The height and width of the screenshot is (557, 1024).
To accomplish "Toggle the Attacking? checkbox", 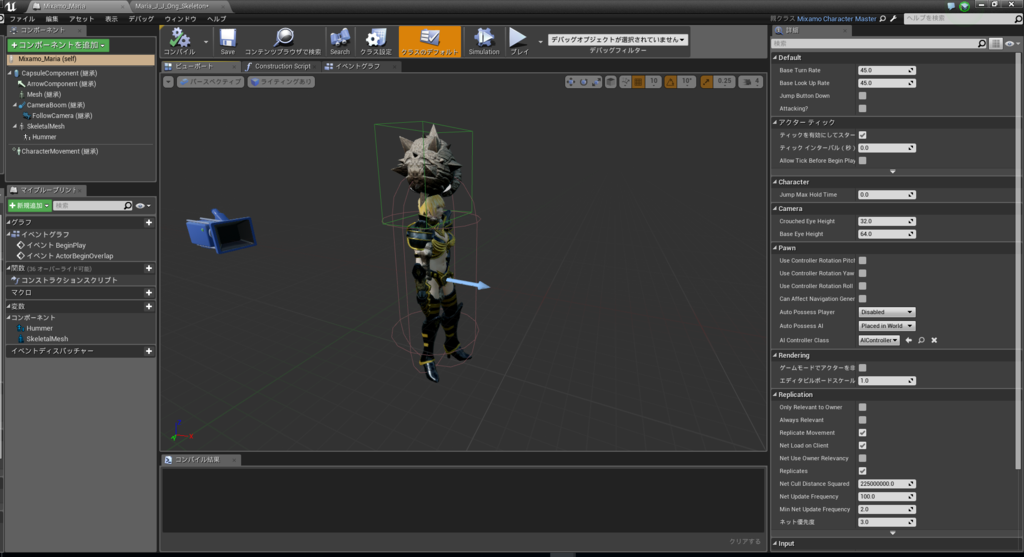I will coord(863,109).
